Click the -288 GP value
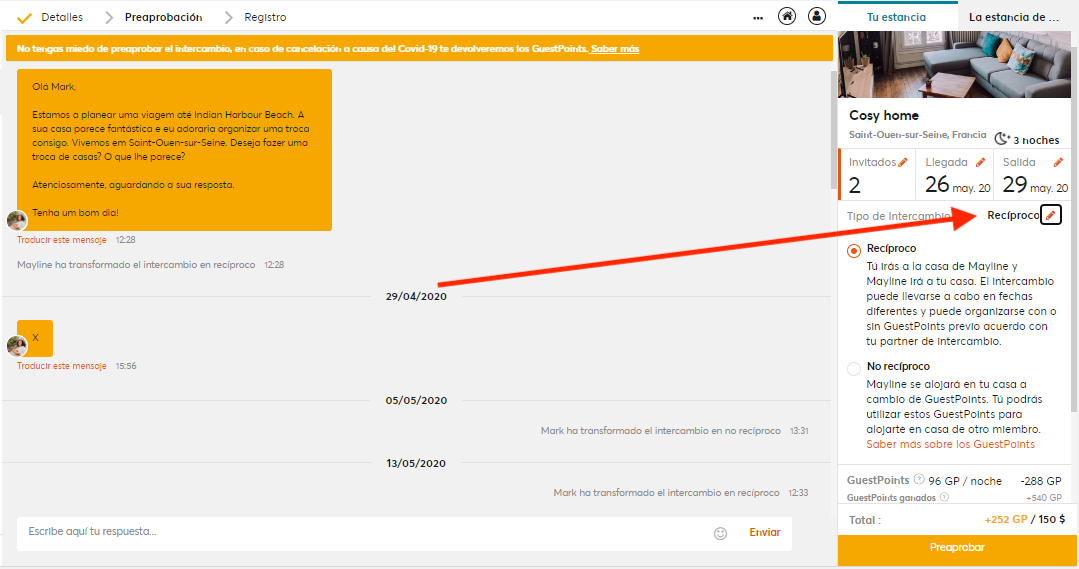 coord(1040,481)
